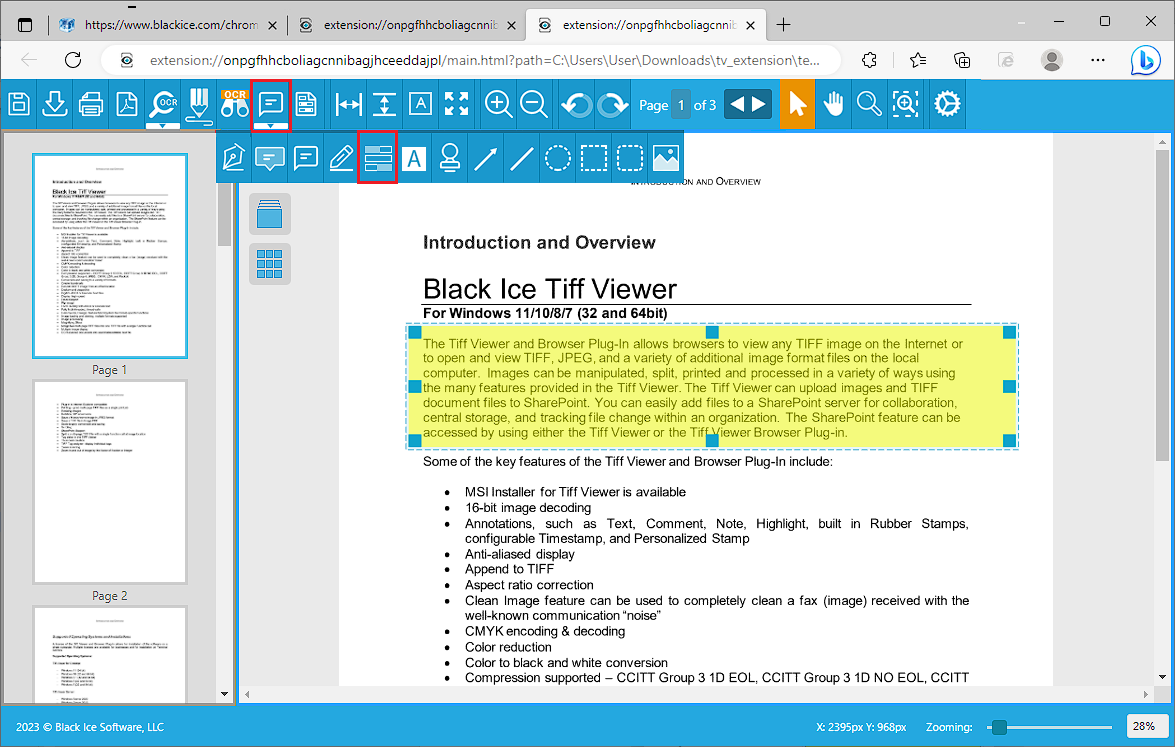Rotate the page clockwise
Screen dimensions: 1175x747
click(612, 104)
